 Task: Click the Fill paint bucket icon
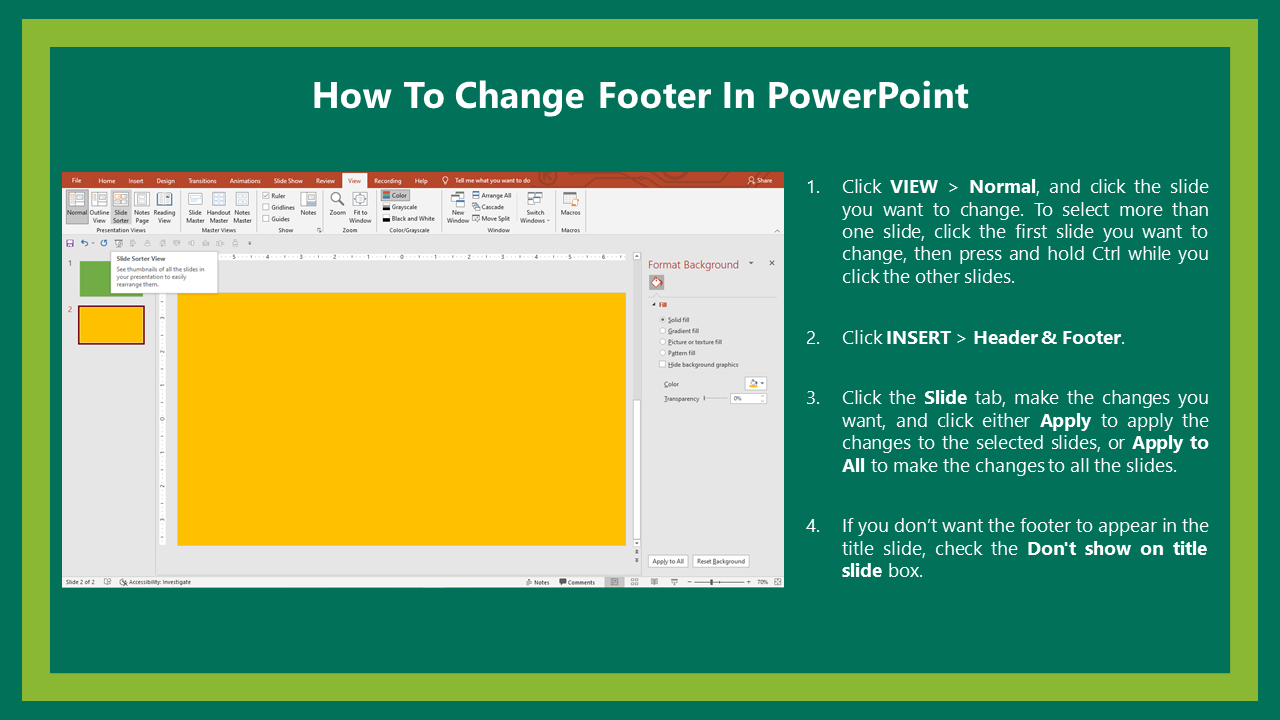(657, 283)
